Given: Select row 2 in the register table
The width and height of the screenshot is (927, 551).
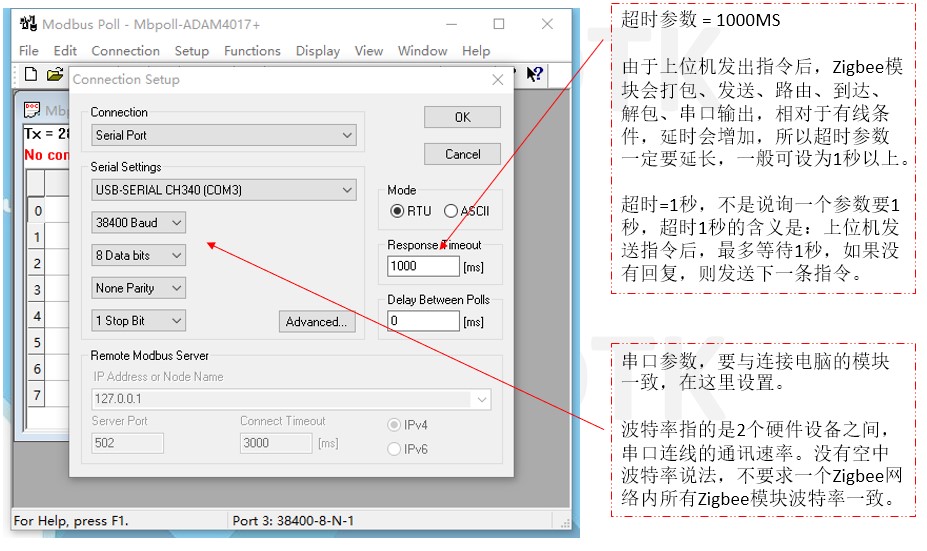Looking at the screenshot, I should pos(37,264).
